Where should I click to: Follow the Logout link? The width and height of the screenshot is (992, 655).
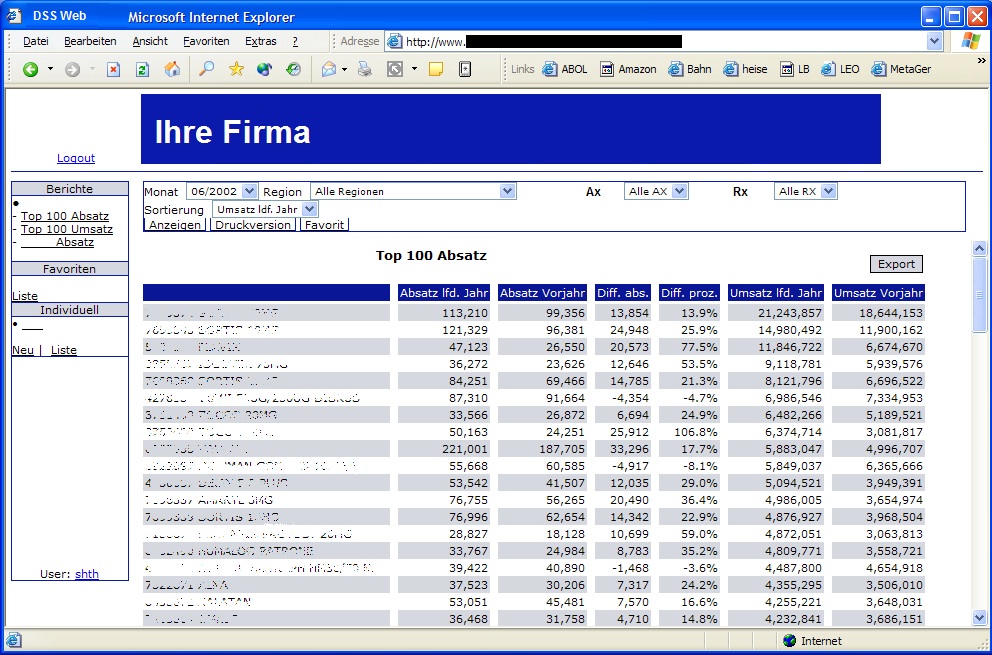pyautogui.click(x=76, y=158)
